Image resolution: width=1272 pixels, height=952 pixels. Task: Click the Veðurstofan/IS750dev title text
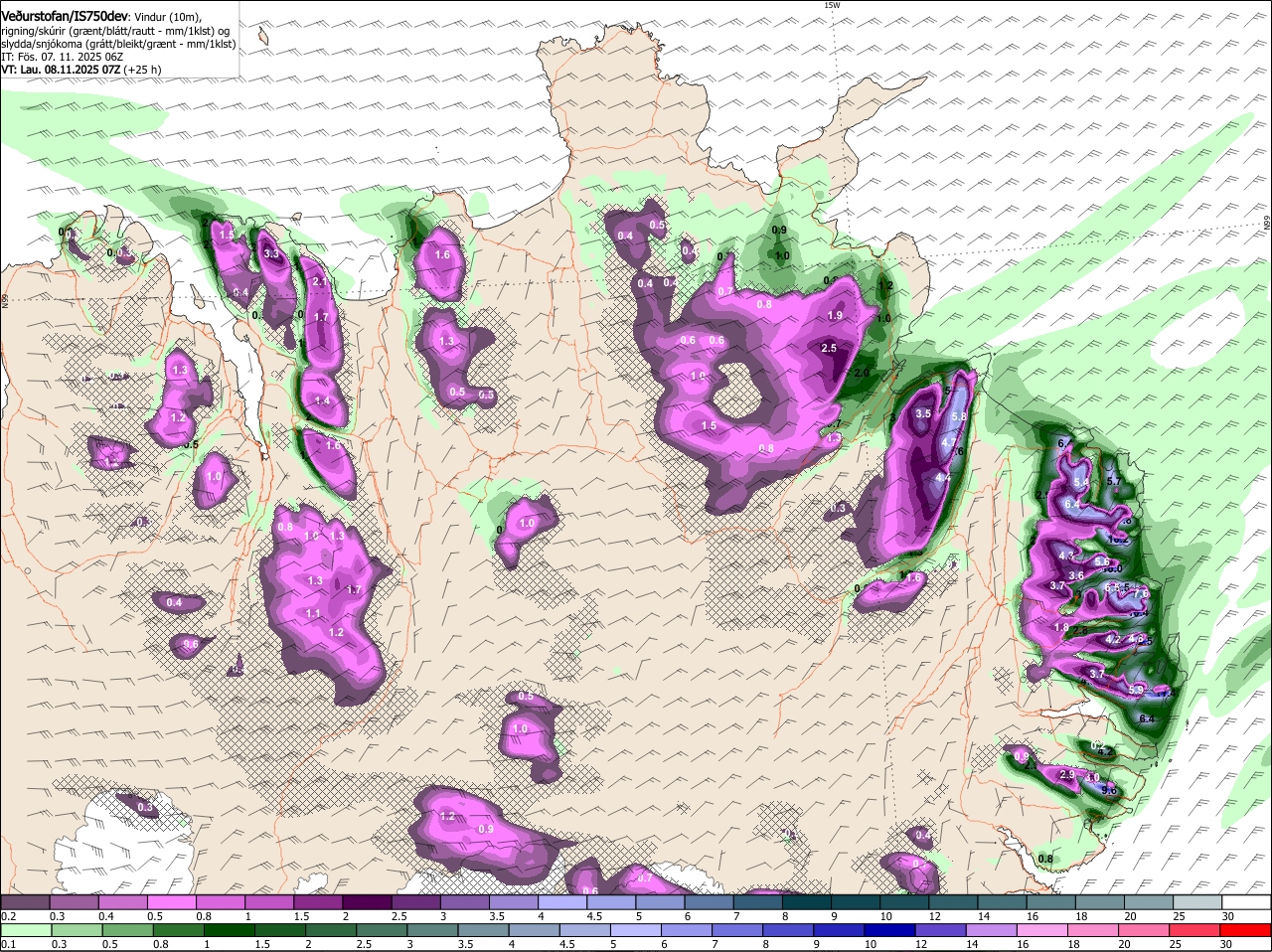pyautogui.click(x=64, y=17)
